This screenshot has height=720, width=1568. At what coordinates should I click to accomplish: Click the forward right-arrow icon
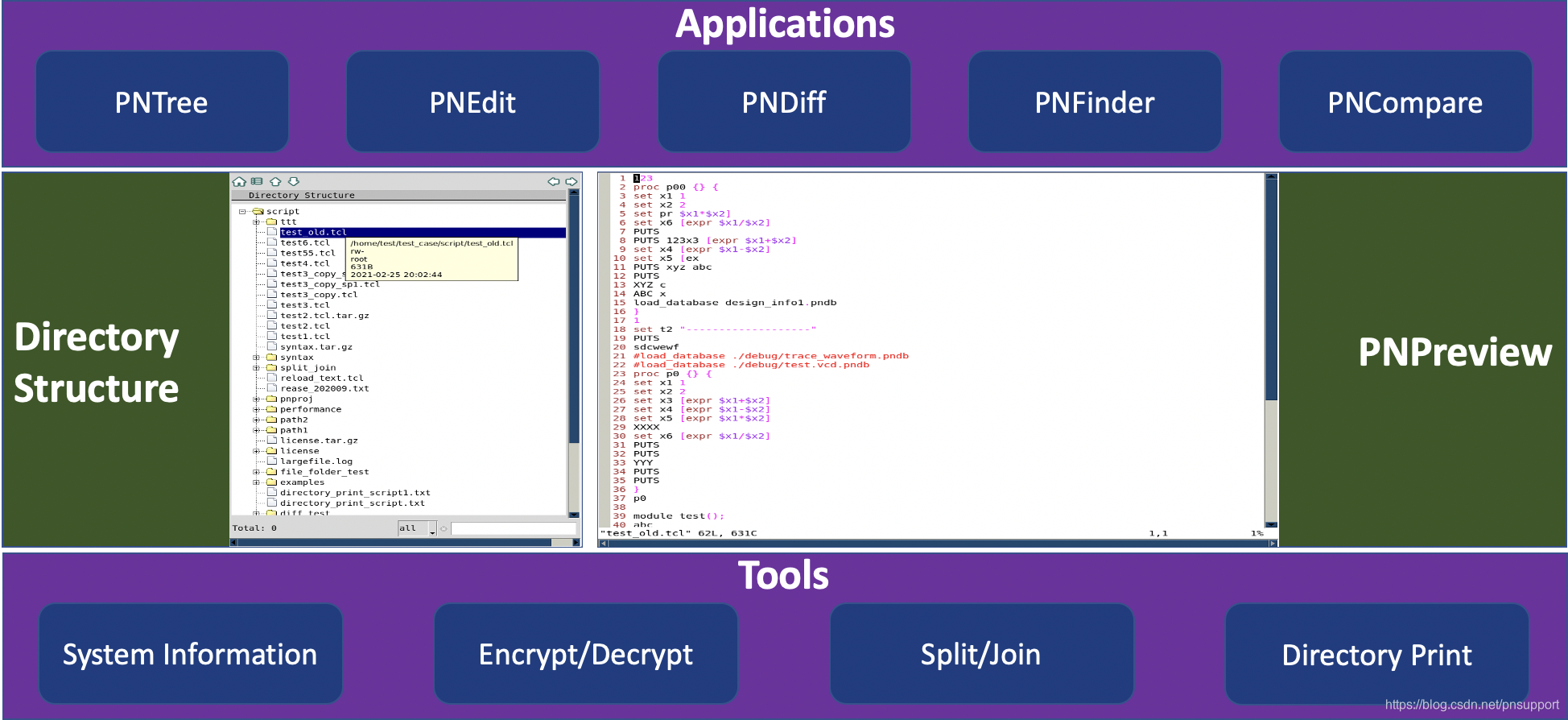571,182
